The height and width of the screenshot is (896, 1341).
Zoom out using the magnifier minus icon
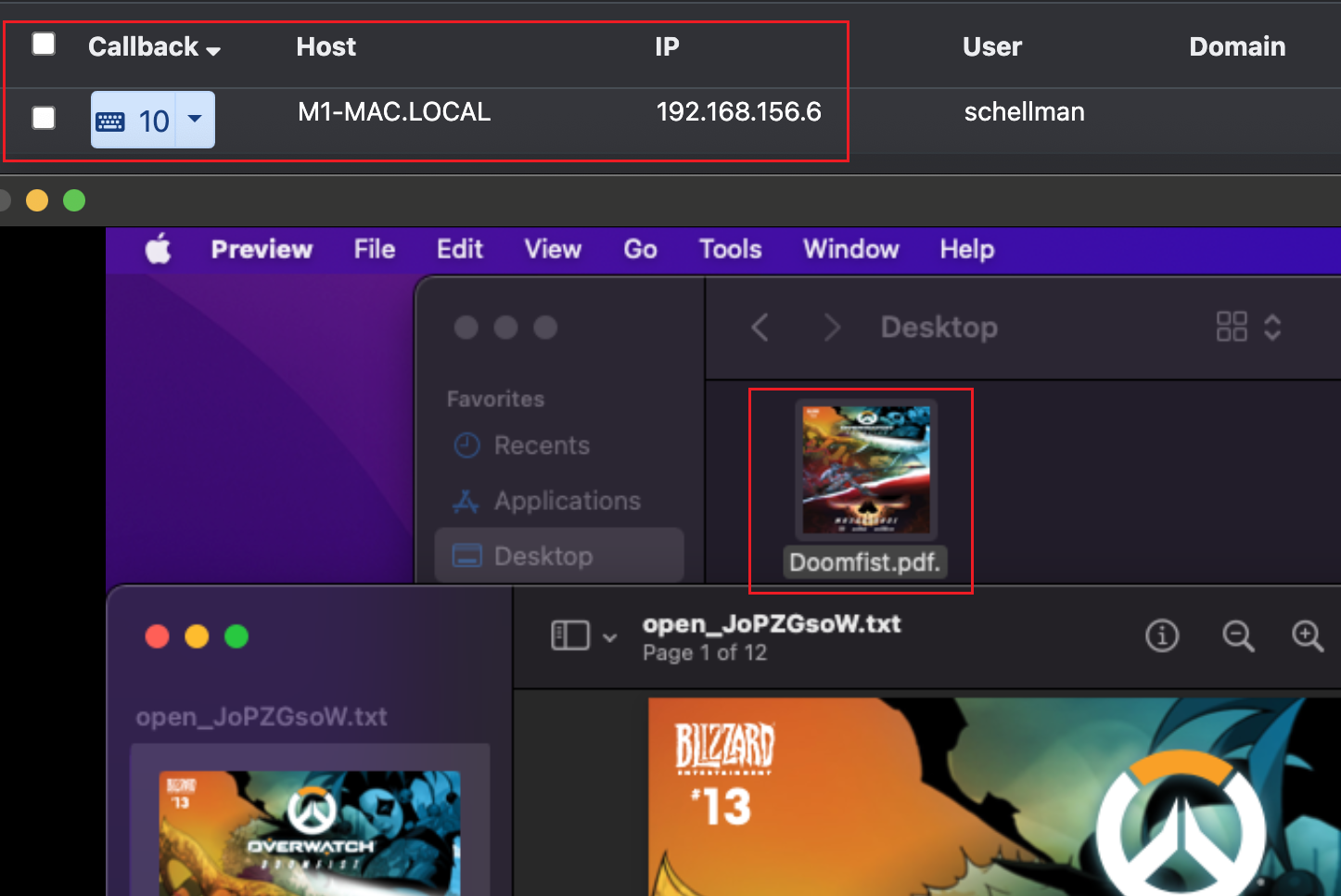[x=1238, y=636]
